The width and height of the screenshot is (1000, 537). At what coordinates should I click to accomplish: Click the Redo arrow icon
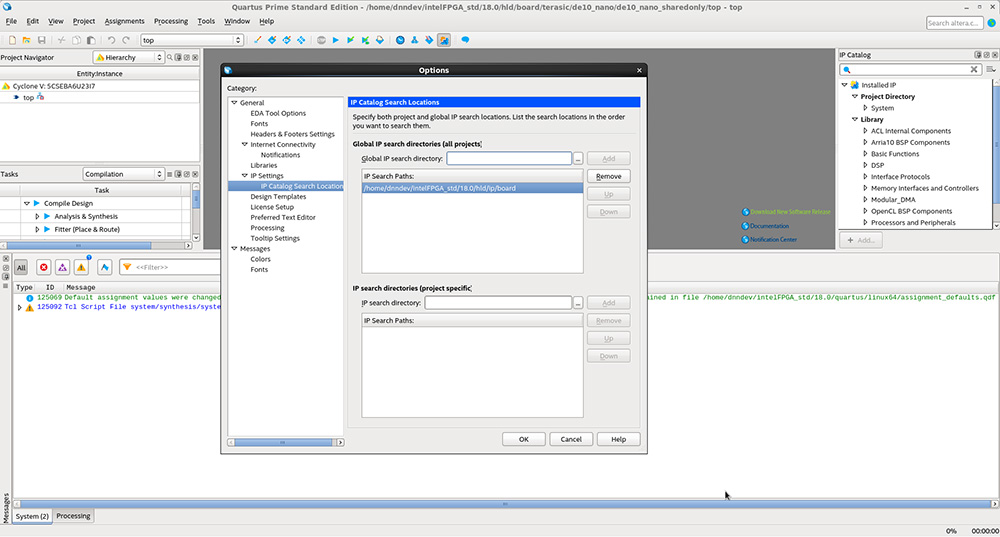click(x=126, y=40)
